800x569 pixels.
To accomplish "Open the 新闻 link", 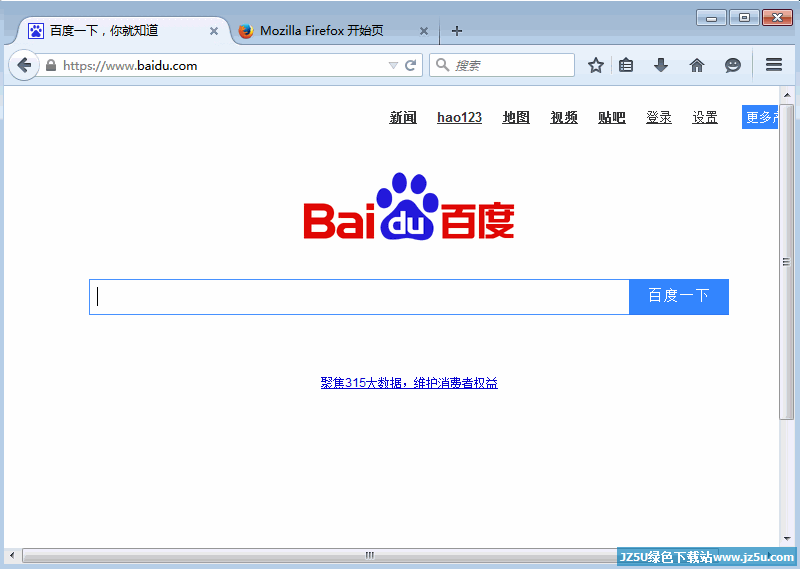I will pos(403,117).
